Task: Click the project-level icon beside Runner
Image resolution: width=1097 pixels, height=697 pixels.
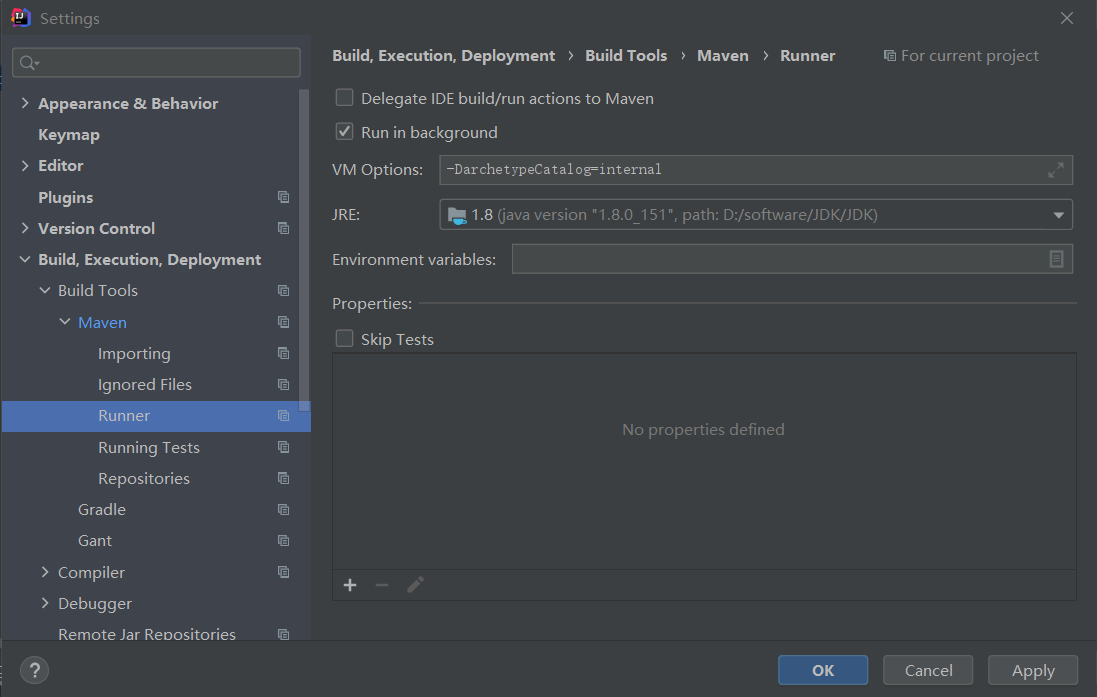Action: tap(283, 416)
